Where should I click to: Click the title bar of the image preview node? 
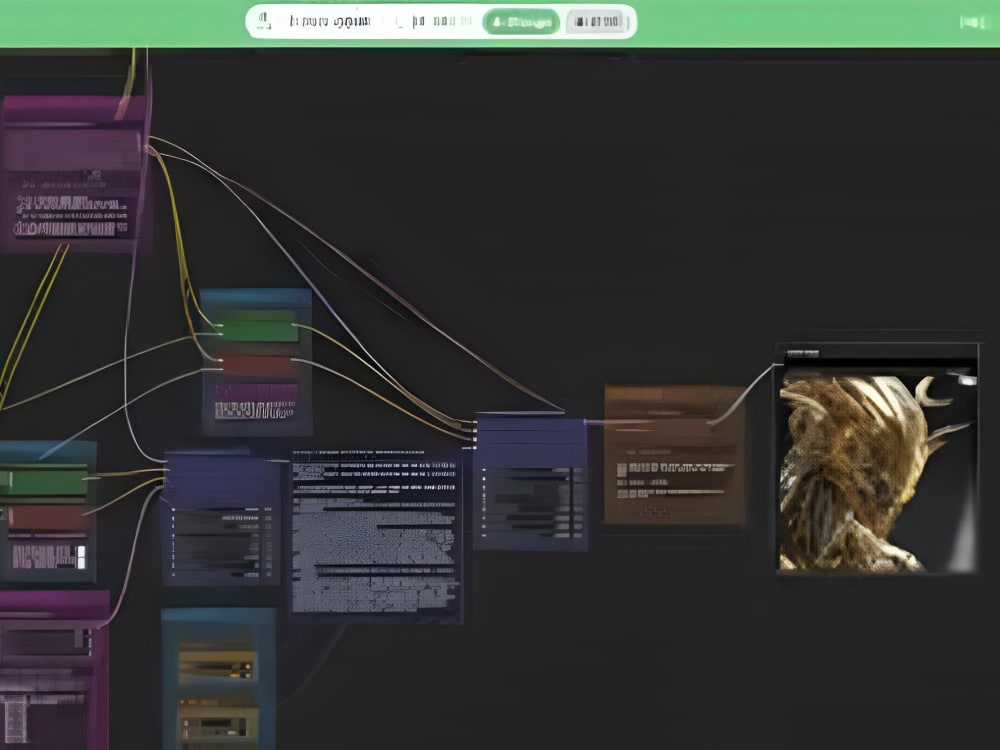878,353
